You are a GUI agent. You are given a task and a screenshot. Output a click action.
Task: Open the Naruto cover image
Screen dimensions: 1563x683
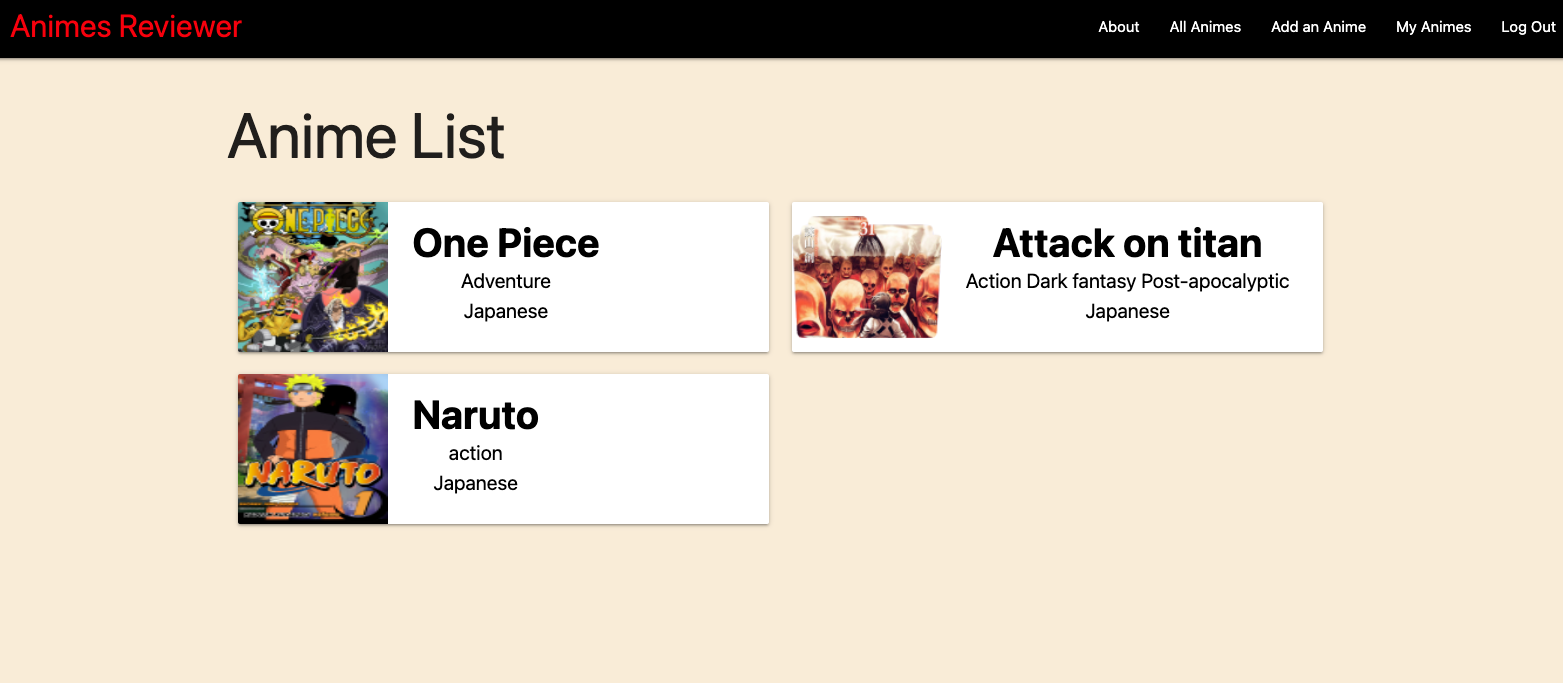tap(312, 448)
